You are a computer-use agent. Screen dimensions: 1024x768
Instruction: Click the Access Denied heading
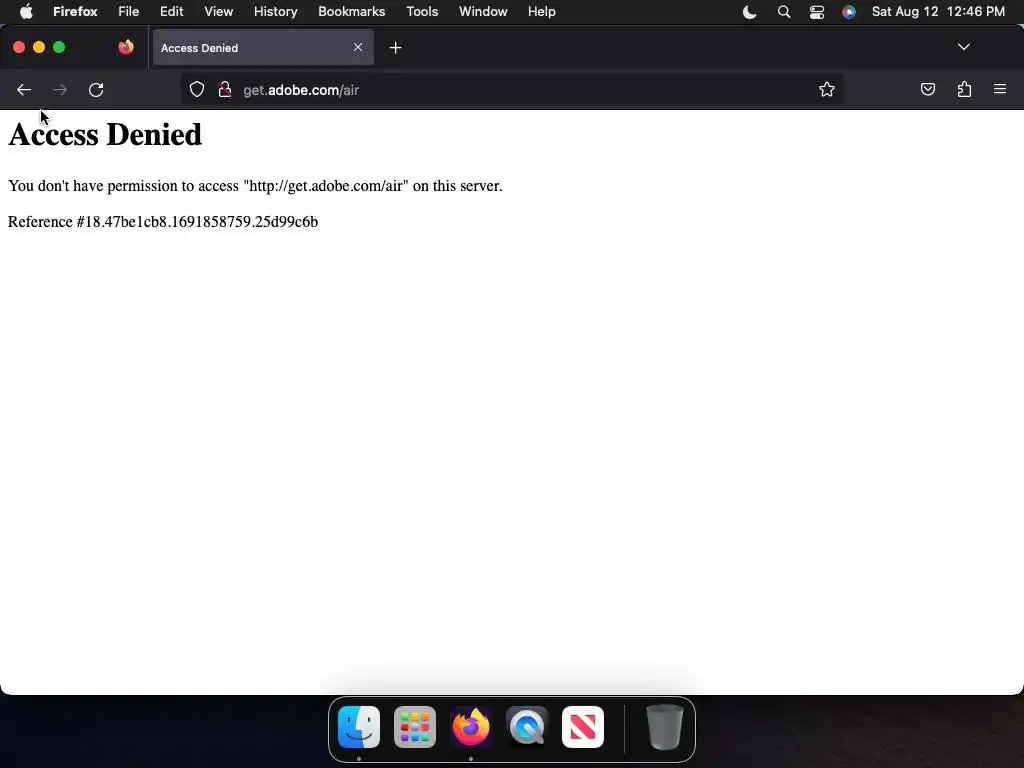point(105,135)
